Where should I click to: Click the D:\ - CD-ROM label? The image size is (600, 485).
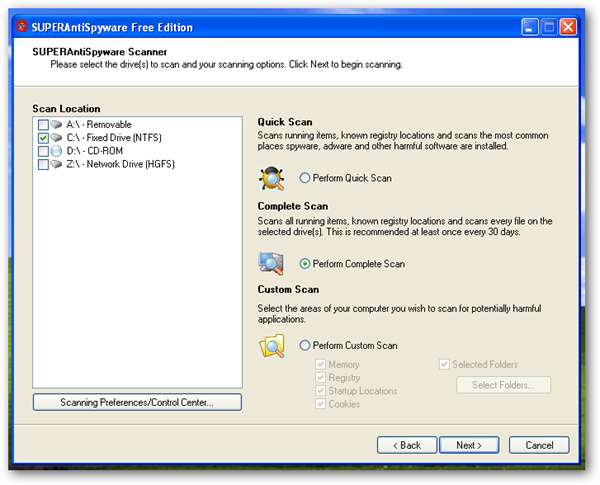pyautogui.click(x=95, y=151)
